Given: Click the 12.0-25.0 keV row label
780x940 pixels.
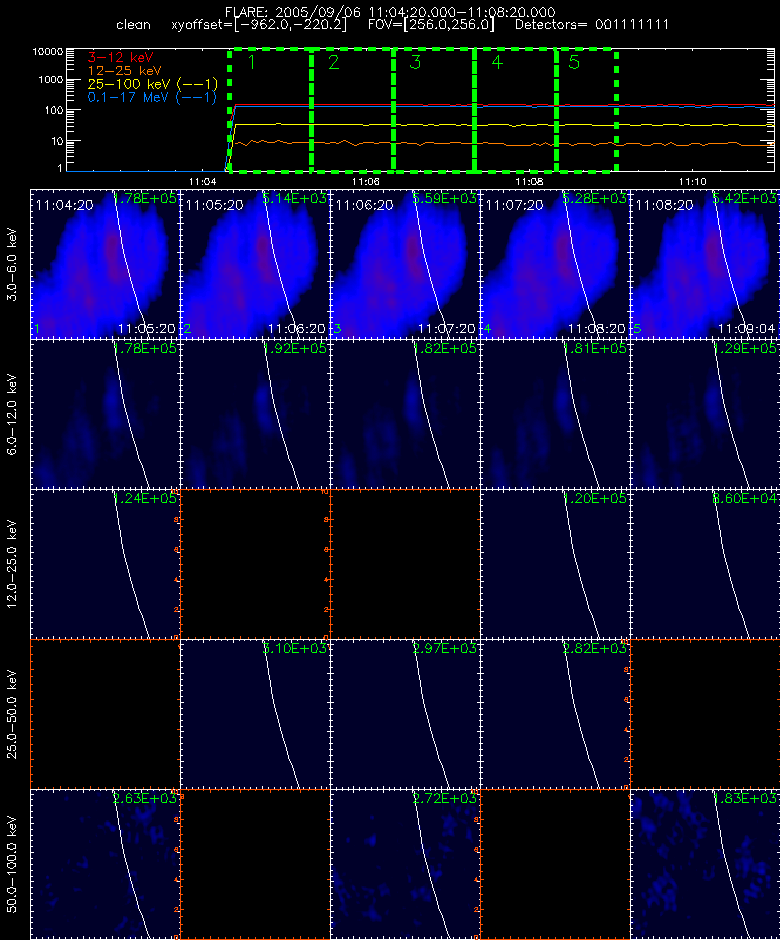Looking at the screenshot, I should tap(11, 564).
